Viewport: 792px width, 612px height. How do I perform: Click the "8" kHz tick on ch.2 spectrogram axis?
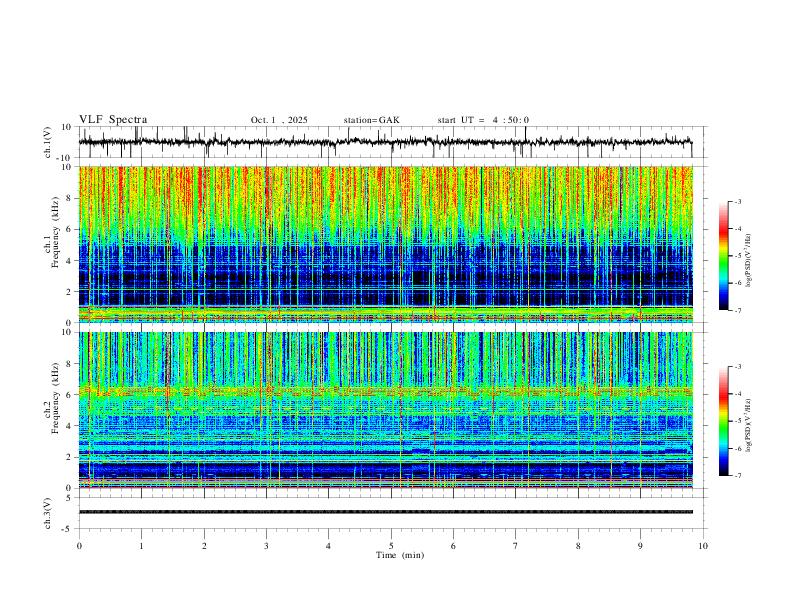tap(70, 364)
